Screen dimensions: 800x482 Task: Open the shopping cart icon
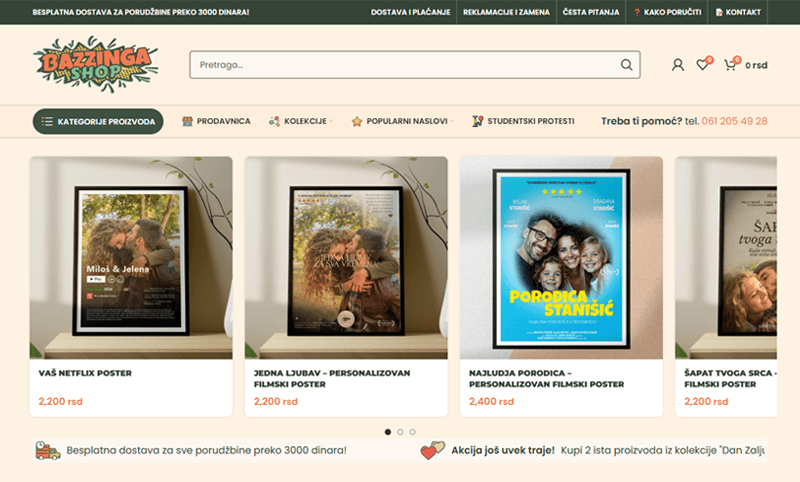coord(730,65)
